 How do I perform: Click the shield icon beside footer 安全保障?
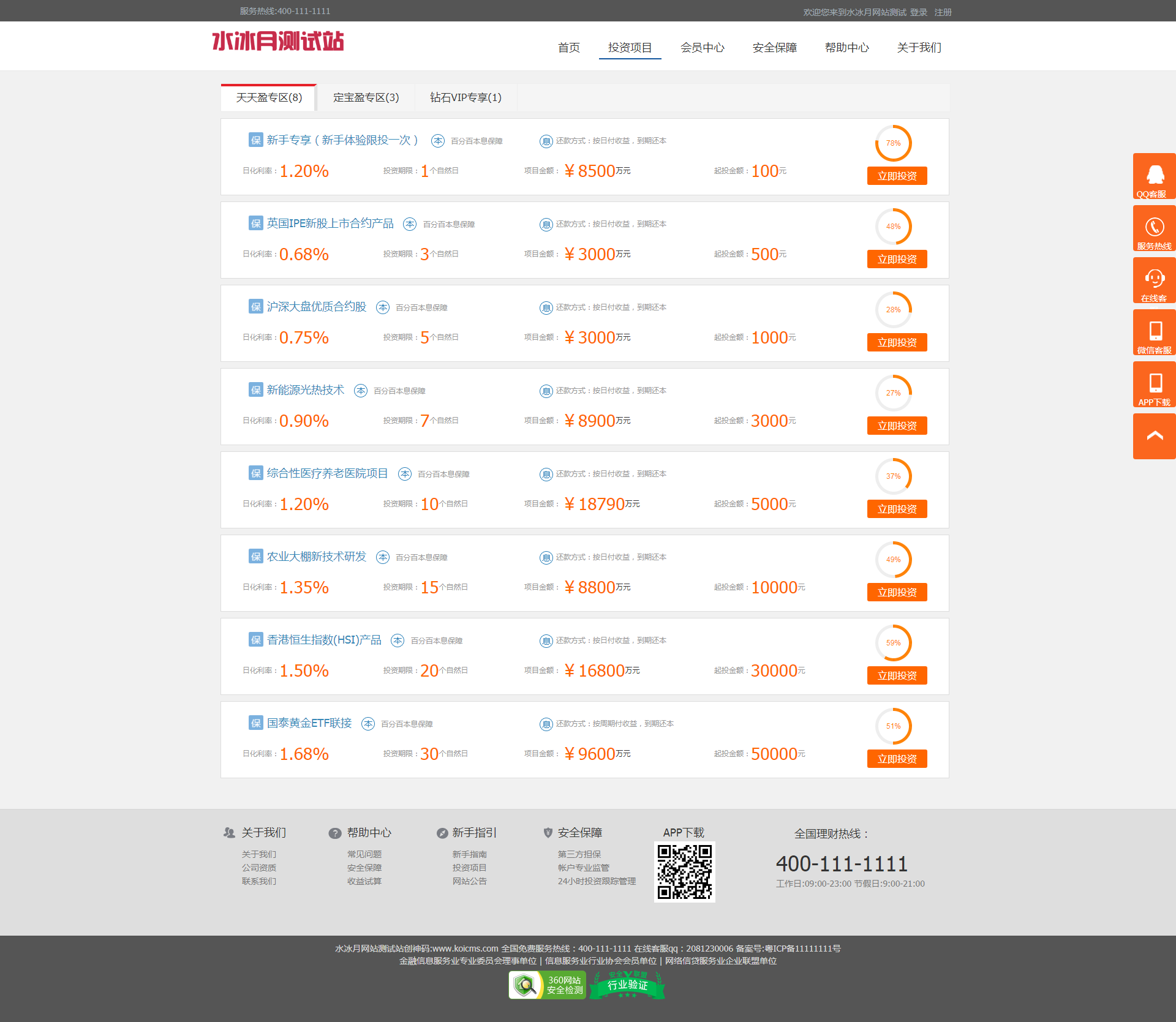[548, 833]
